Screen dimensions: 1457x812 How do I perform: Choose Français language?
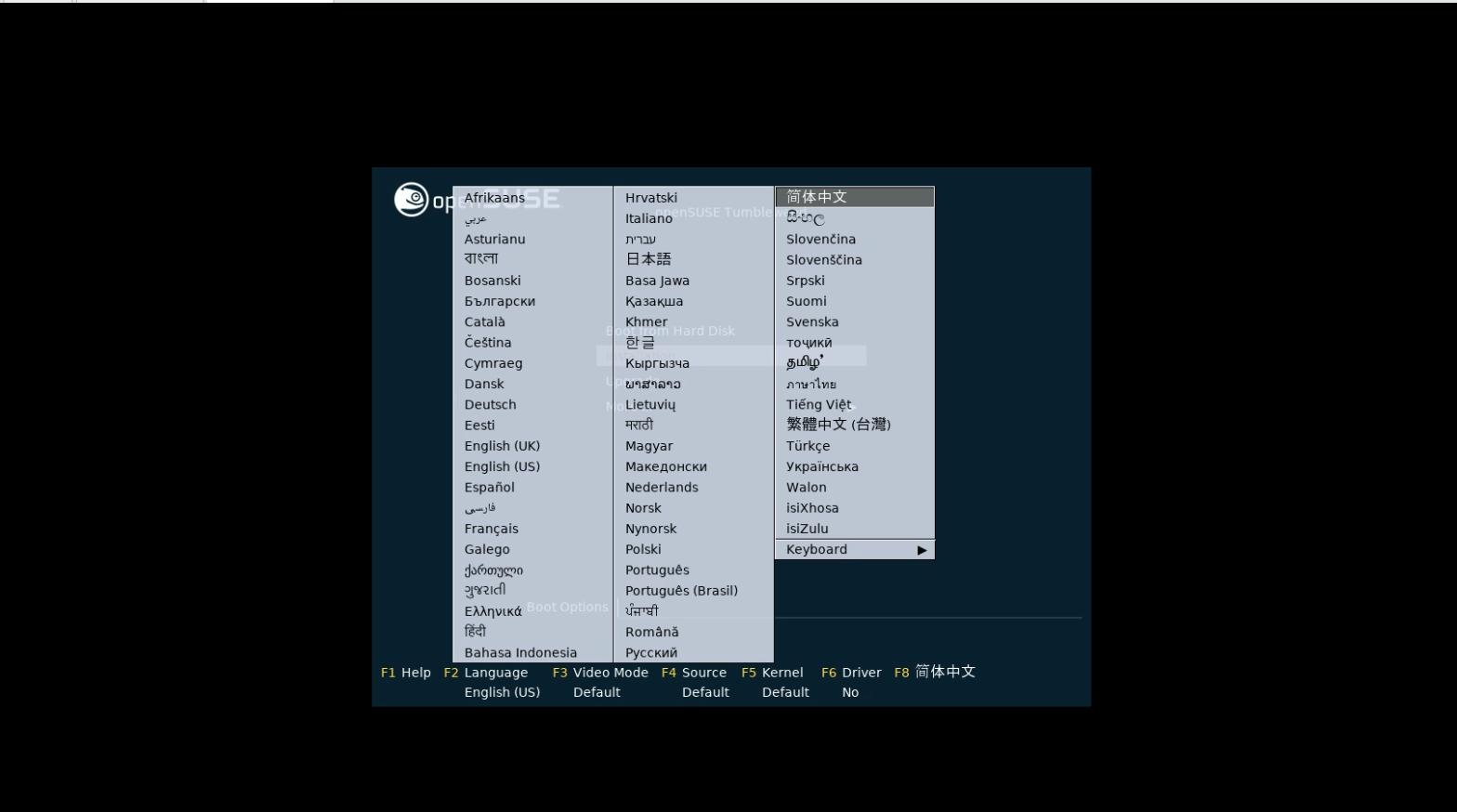492,529
